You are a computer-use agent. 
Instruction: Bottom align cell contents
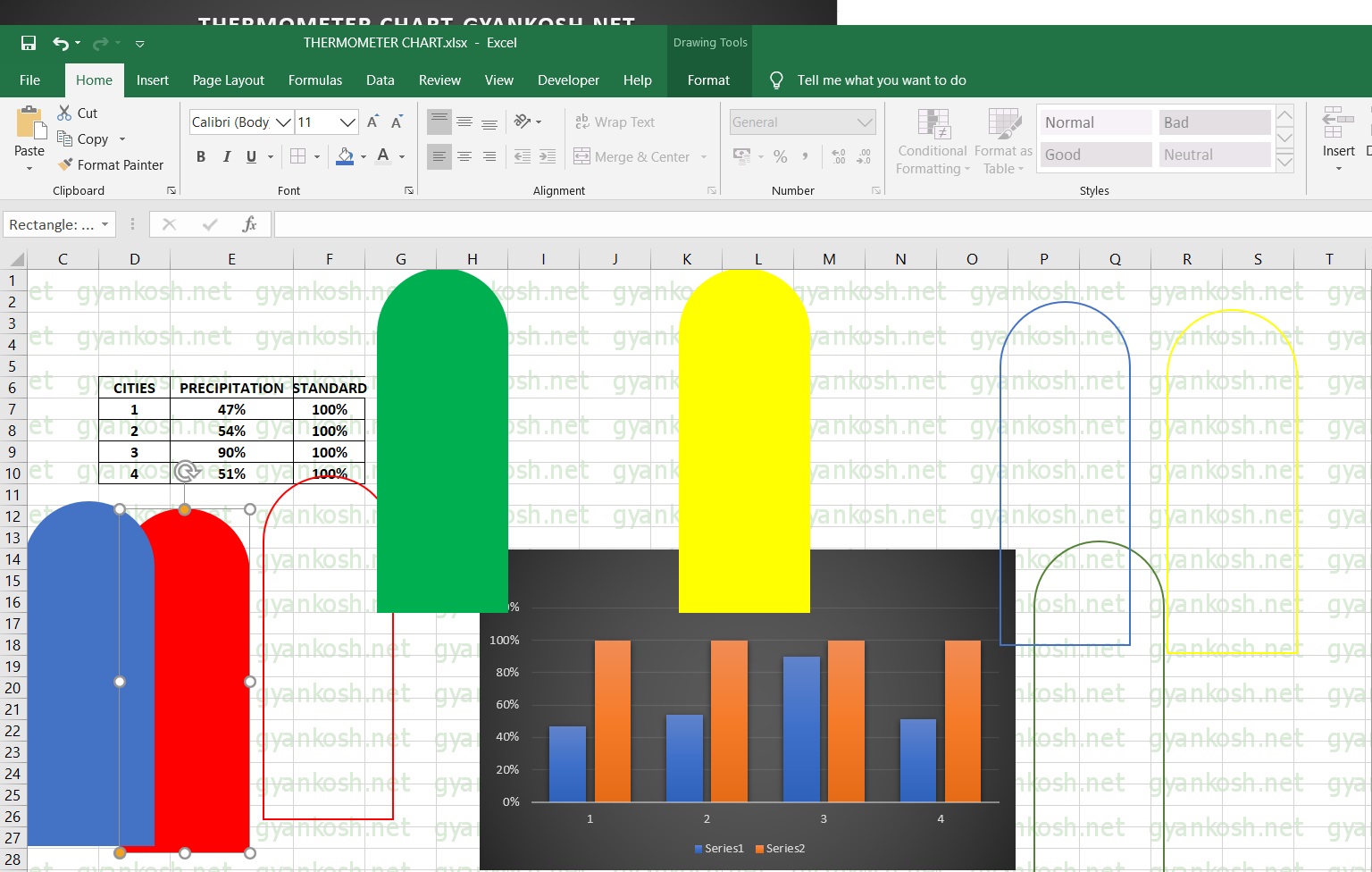tap(489, 122)
